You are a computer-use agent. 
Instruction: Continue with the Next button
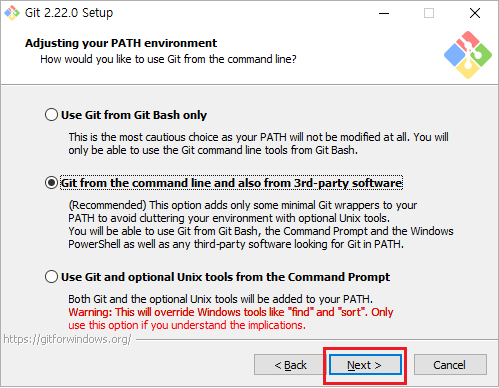(x=365, y=365)
